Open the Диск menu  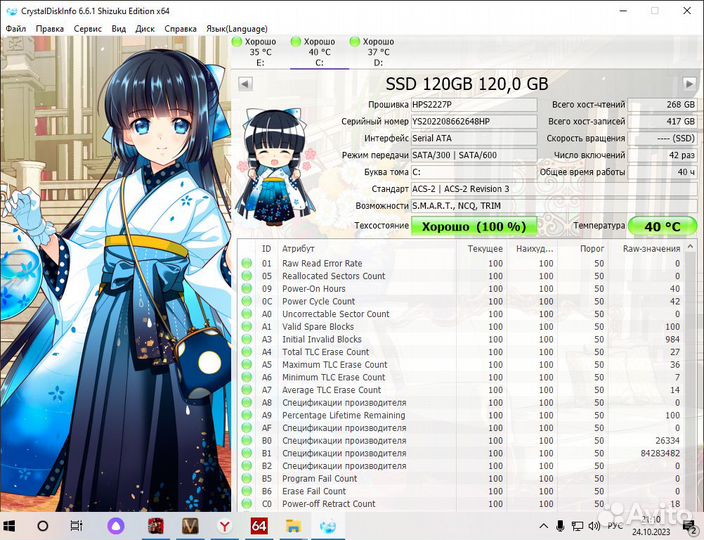[145, 29]
